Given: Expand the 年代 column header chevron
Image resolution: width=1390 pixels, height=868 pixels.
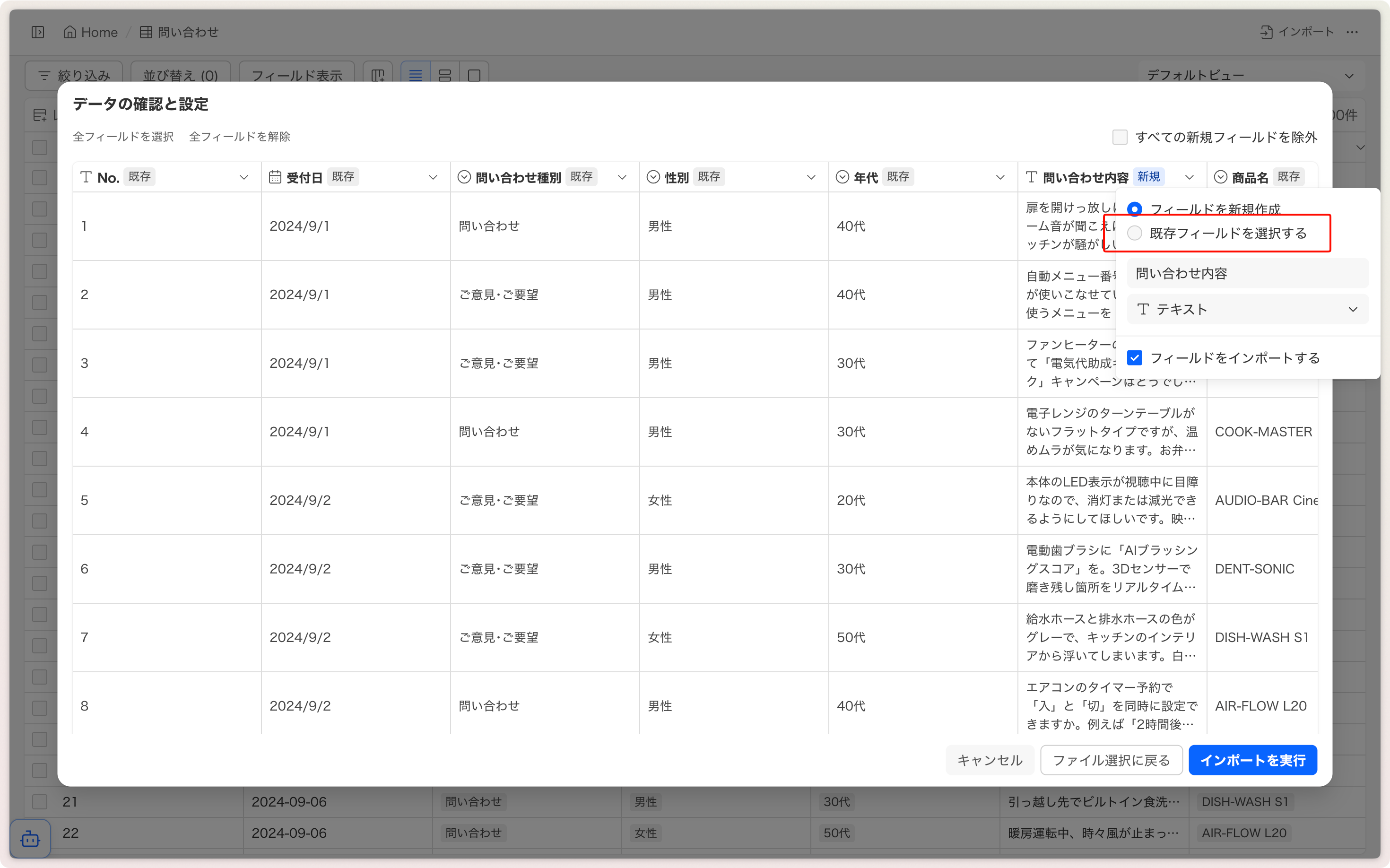Looking at the screenshot, I should (x=1000, y=177).
